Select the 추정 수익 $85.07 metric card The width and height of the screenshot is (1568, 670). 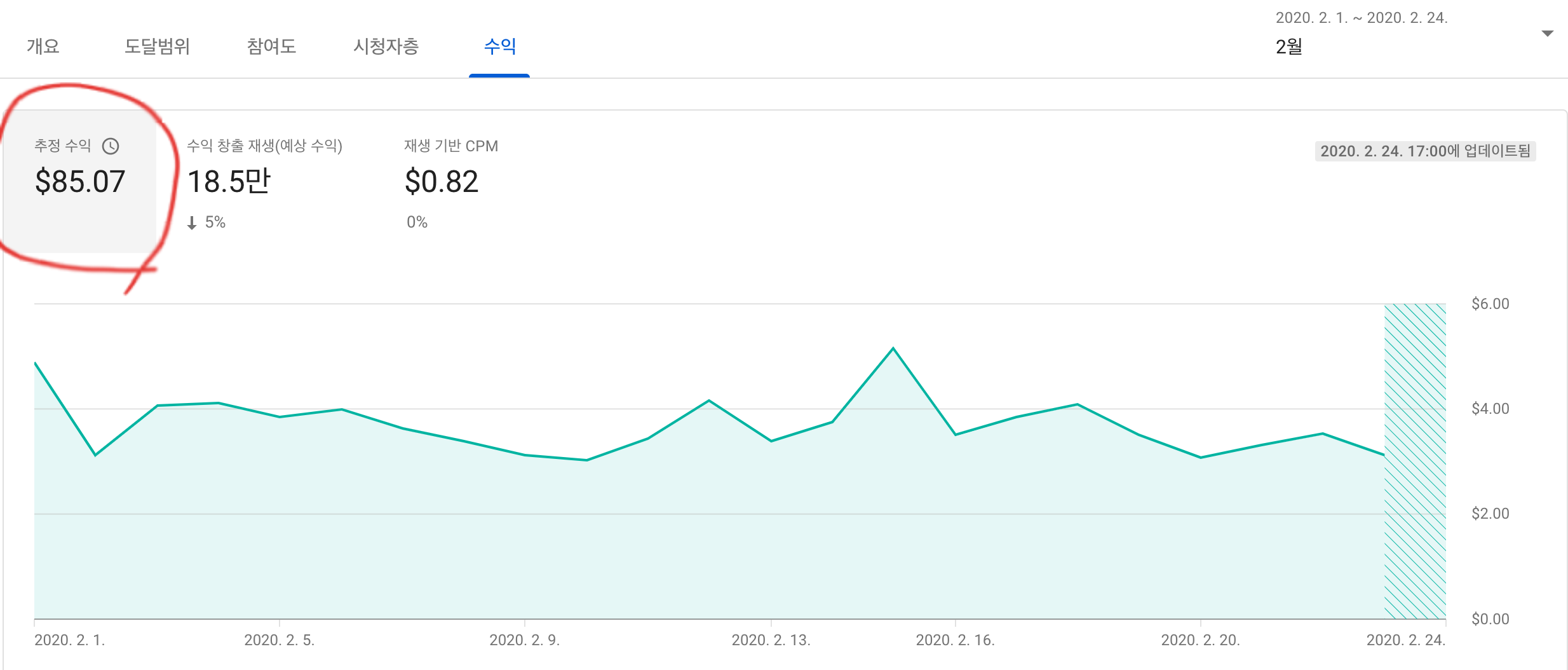[x=80, y=181]
